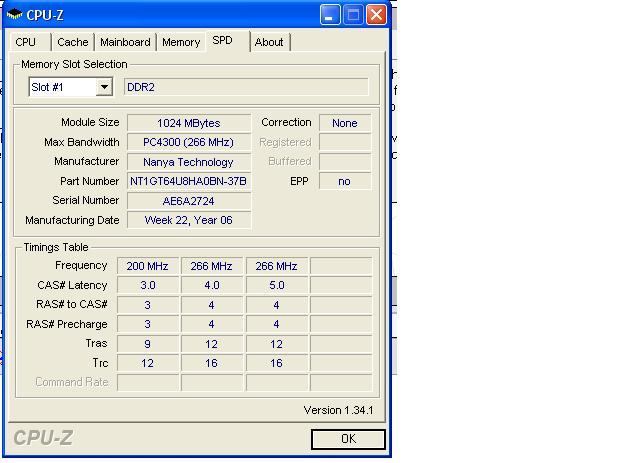Click the Trc value 12 cell
Viewport: 640px width, 463px height.
click(x=148, y=363)
